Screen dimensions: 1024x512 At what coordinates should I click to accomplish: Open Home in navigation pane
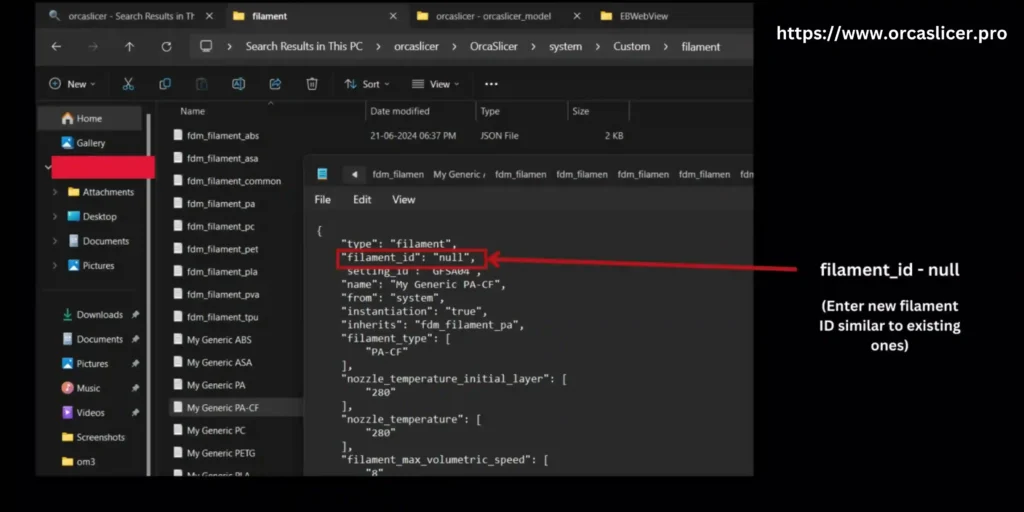click(x=89, y=118)
